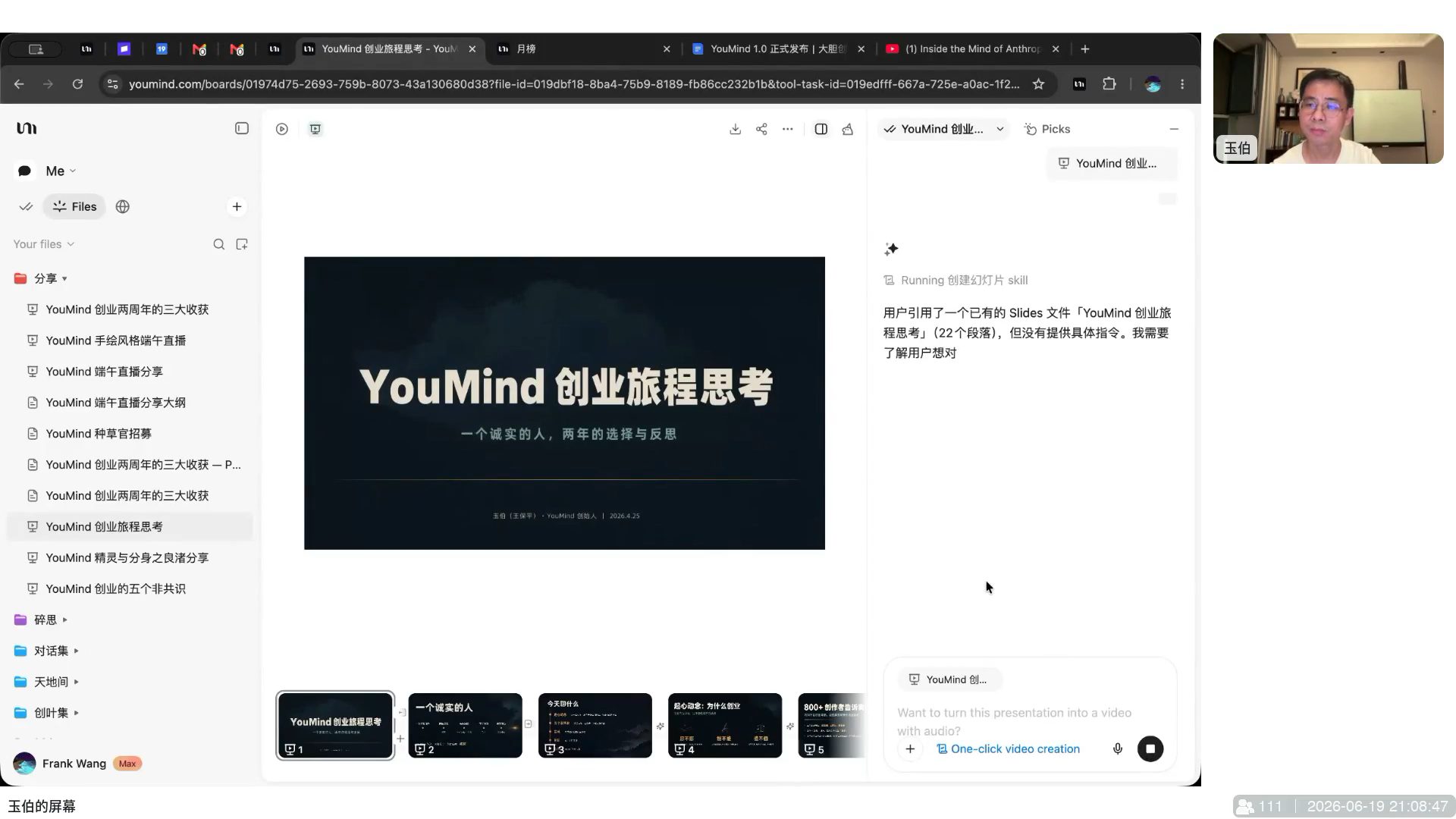Open the share options icon
The width and height of the screenshot is (1456, 819).
click(761, 129)
